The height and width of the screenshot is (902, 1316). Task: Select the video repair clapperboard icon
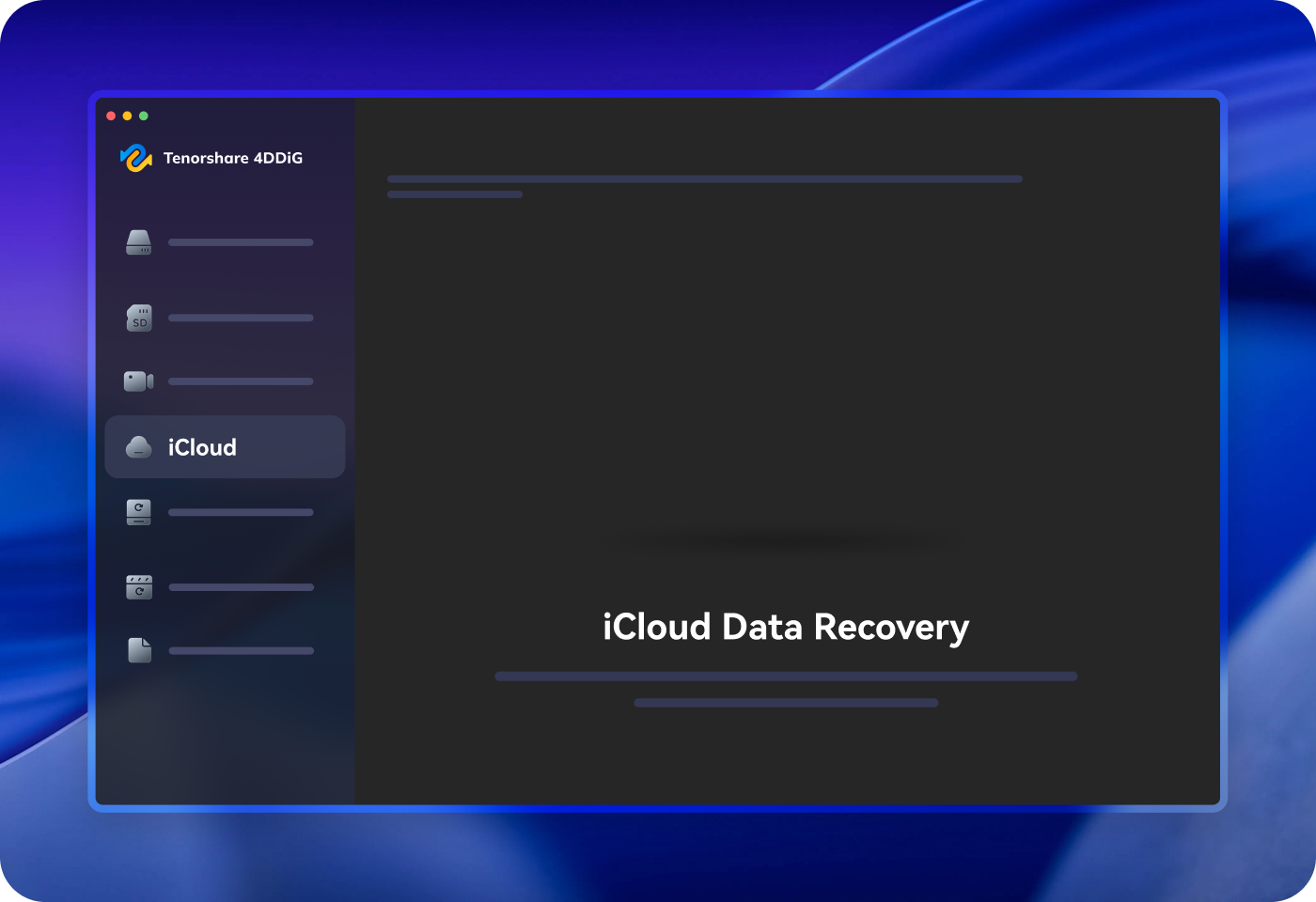(x=139, y=587)
